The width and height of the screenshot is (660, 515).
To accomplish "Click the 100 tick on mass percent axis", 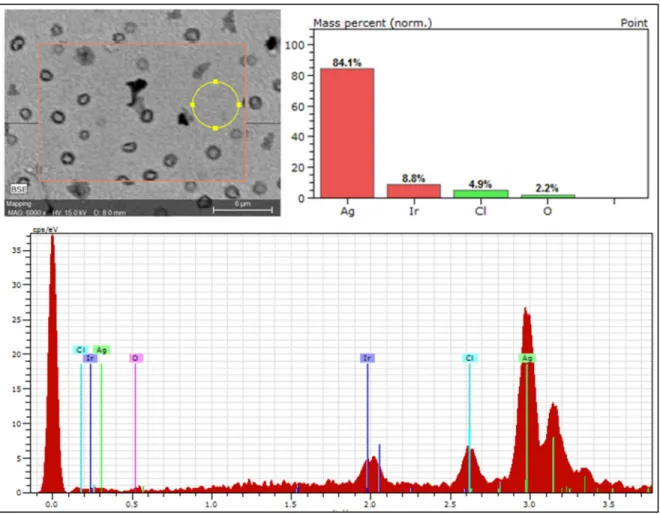I will click(293, 45).
